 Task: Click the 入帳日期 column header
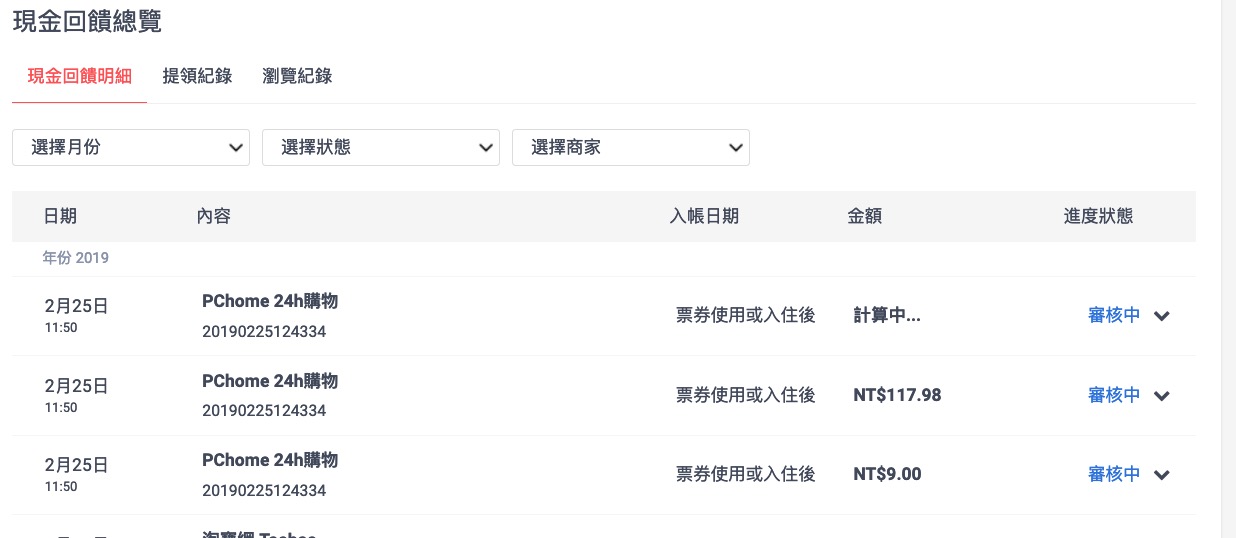coord(704,216)
